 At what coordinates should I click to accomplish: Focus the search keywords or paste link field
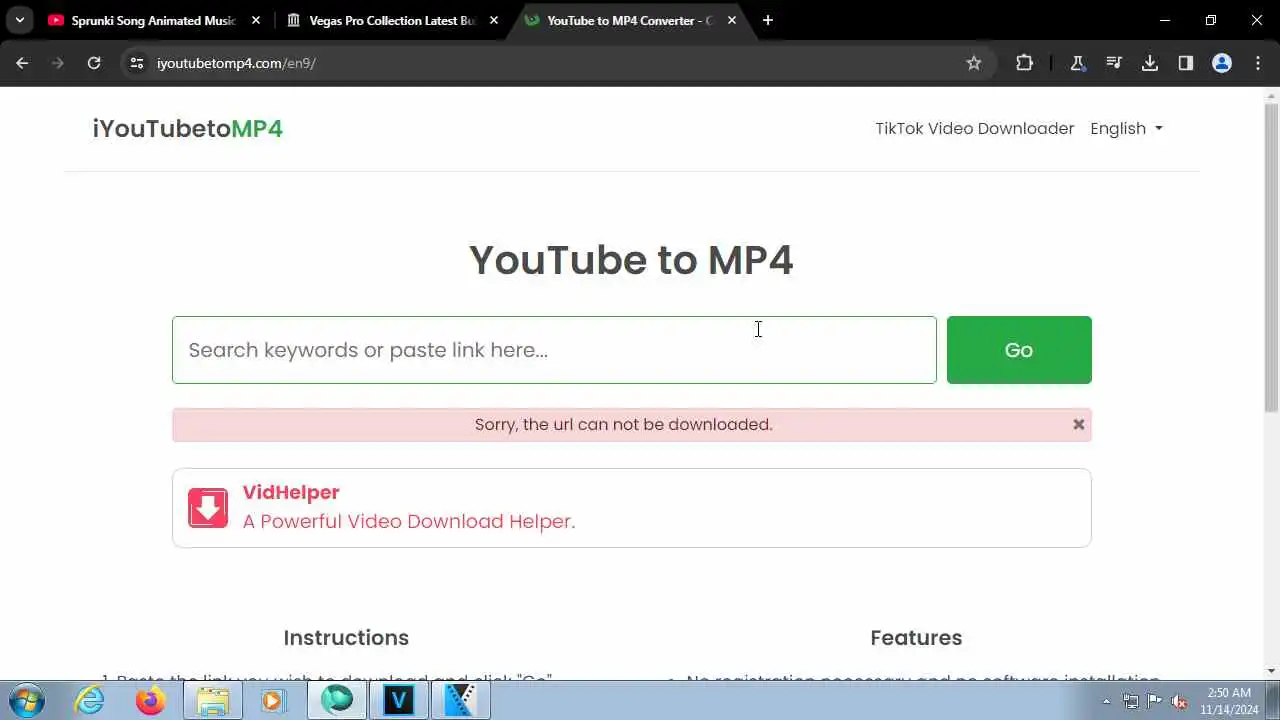[x=554, y=350]
